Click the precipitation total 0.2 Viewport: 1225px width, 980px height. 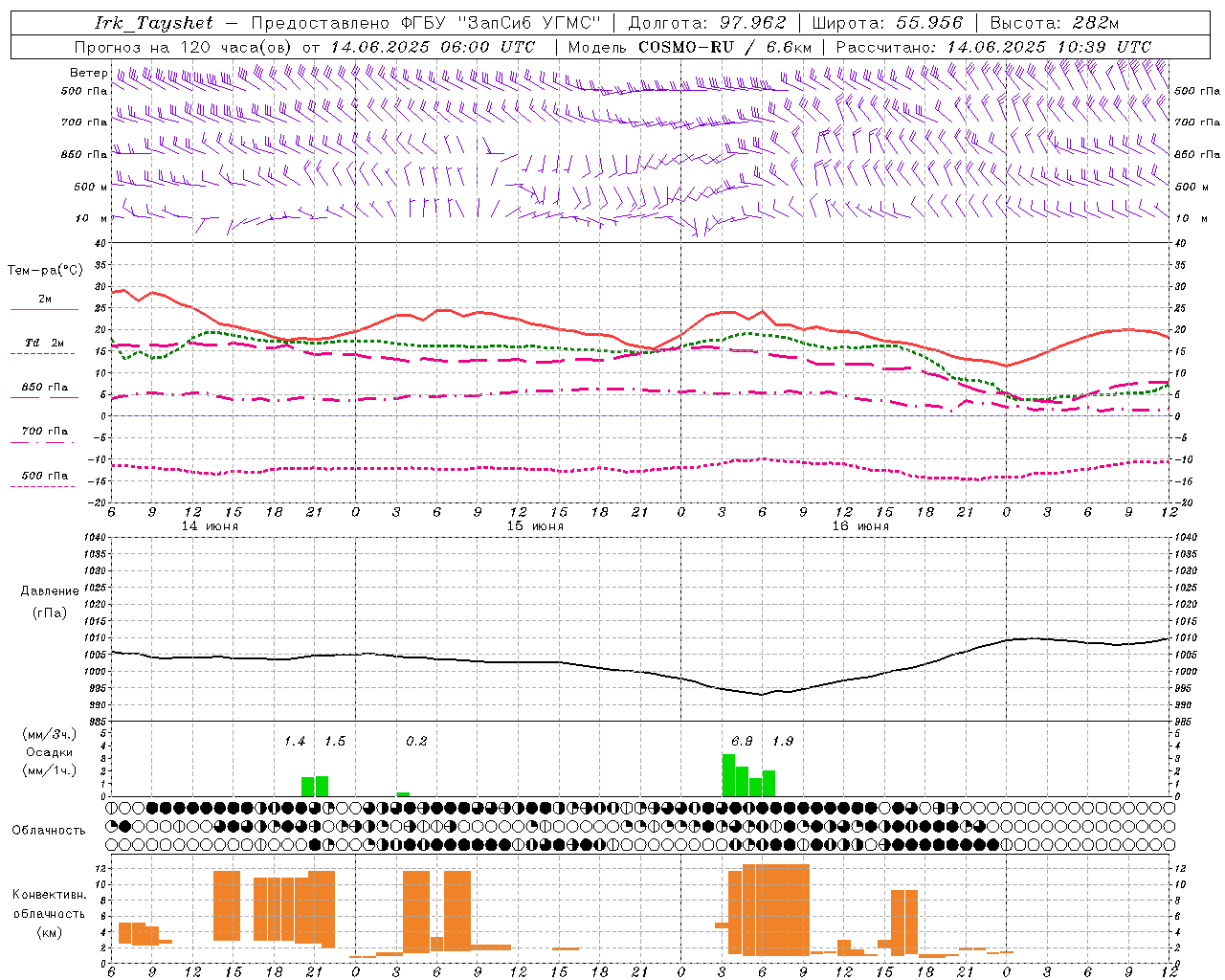[x=416, y=742]
